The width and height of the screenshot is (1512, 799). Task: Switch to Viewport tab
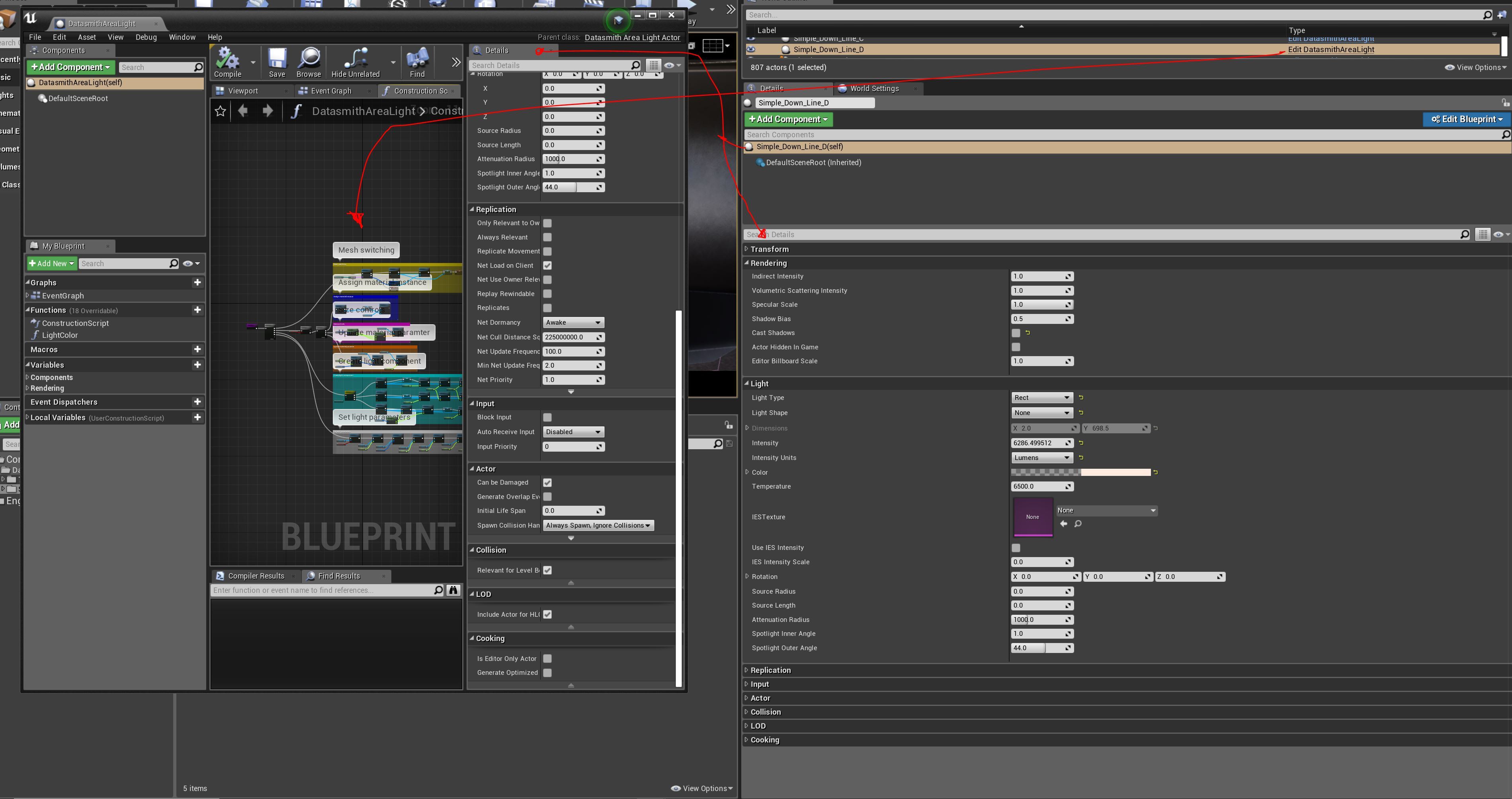(243, 91)
